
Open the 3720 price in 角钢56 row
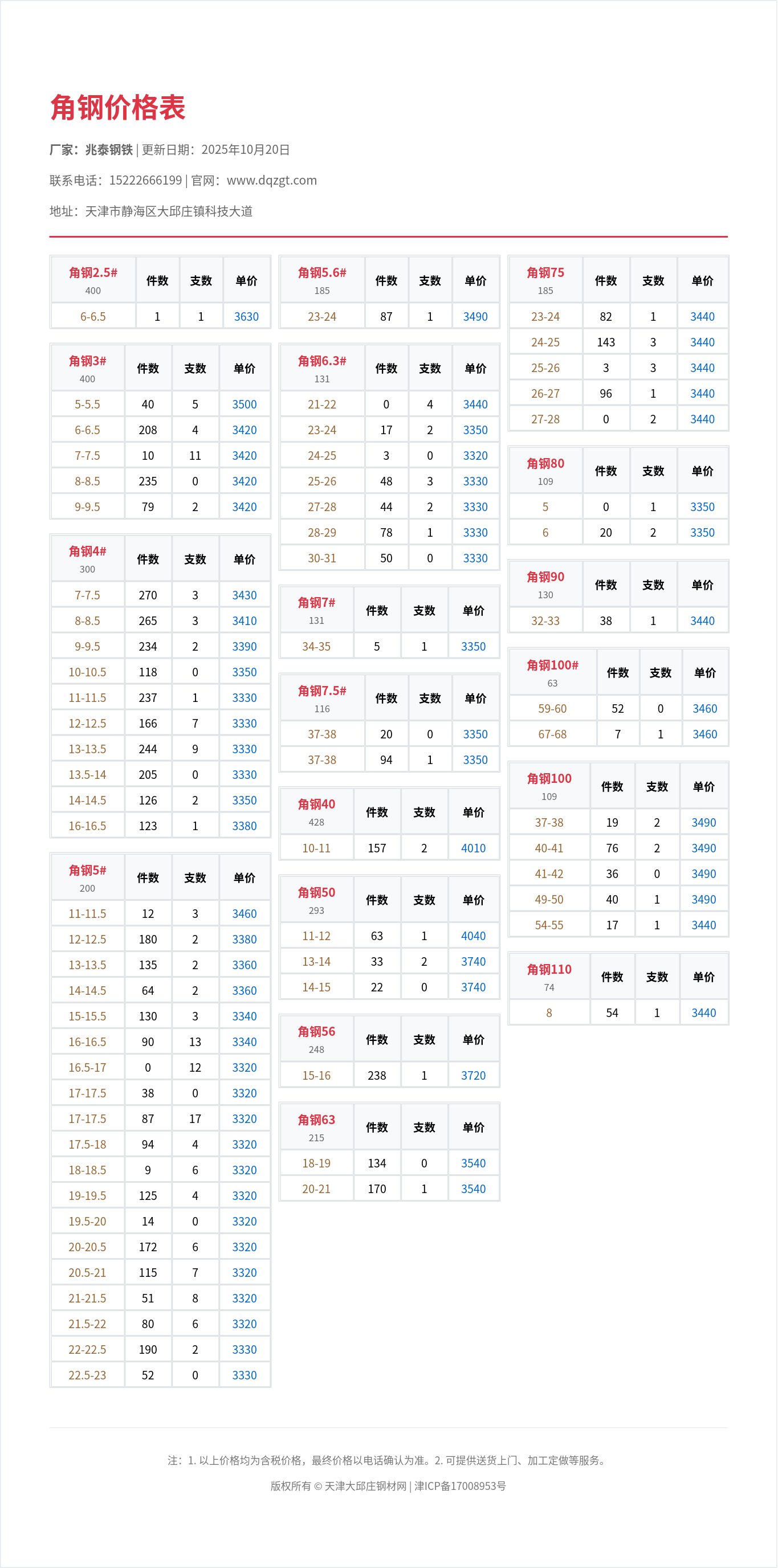473,1076
